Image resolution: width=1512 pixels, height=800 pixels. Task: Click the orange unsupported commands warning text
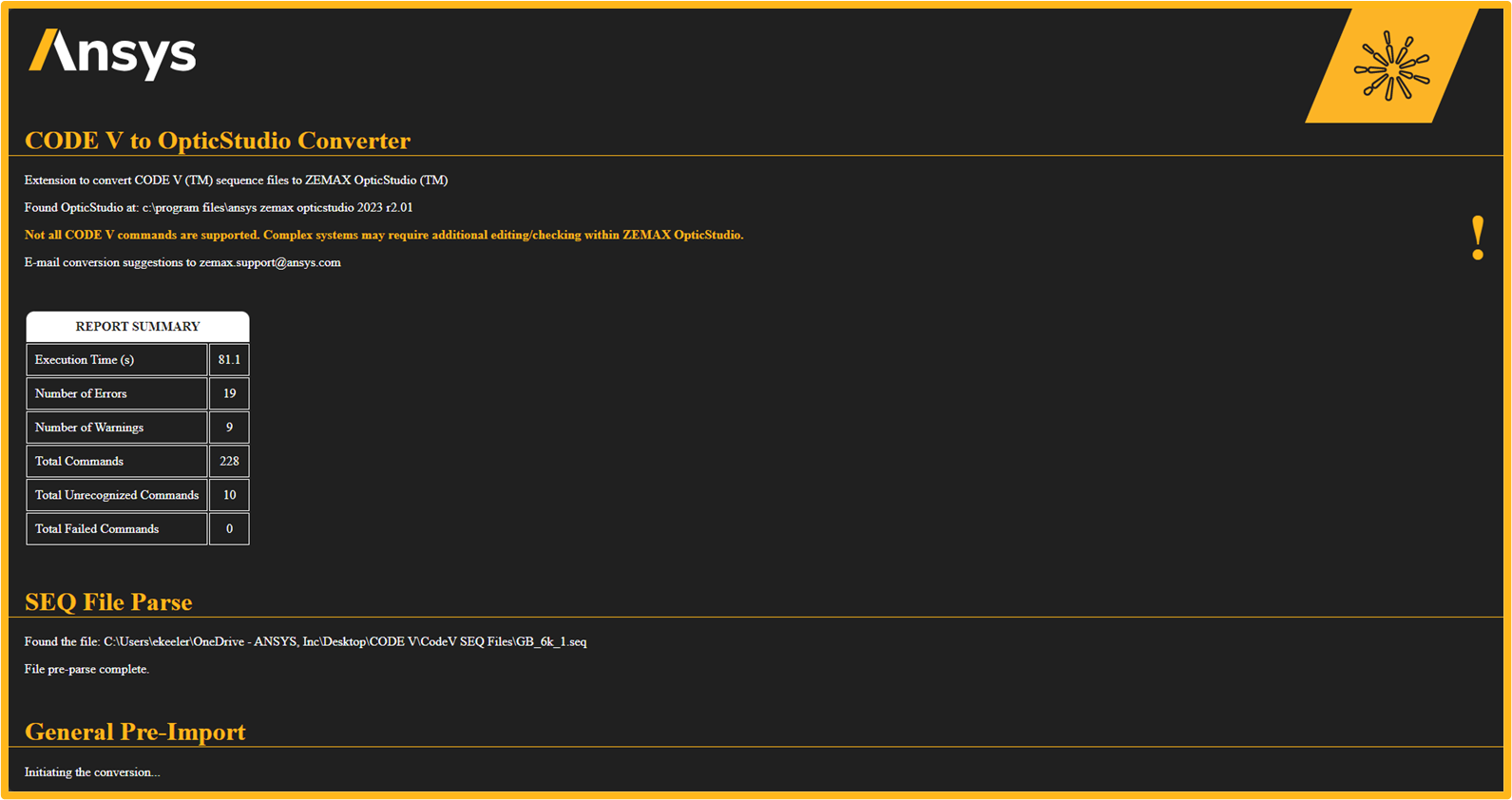(x=384, y=235)
